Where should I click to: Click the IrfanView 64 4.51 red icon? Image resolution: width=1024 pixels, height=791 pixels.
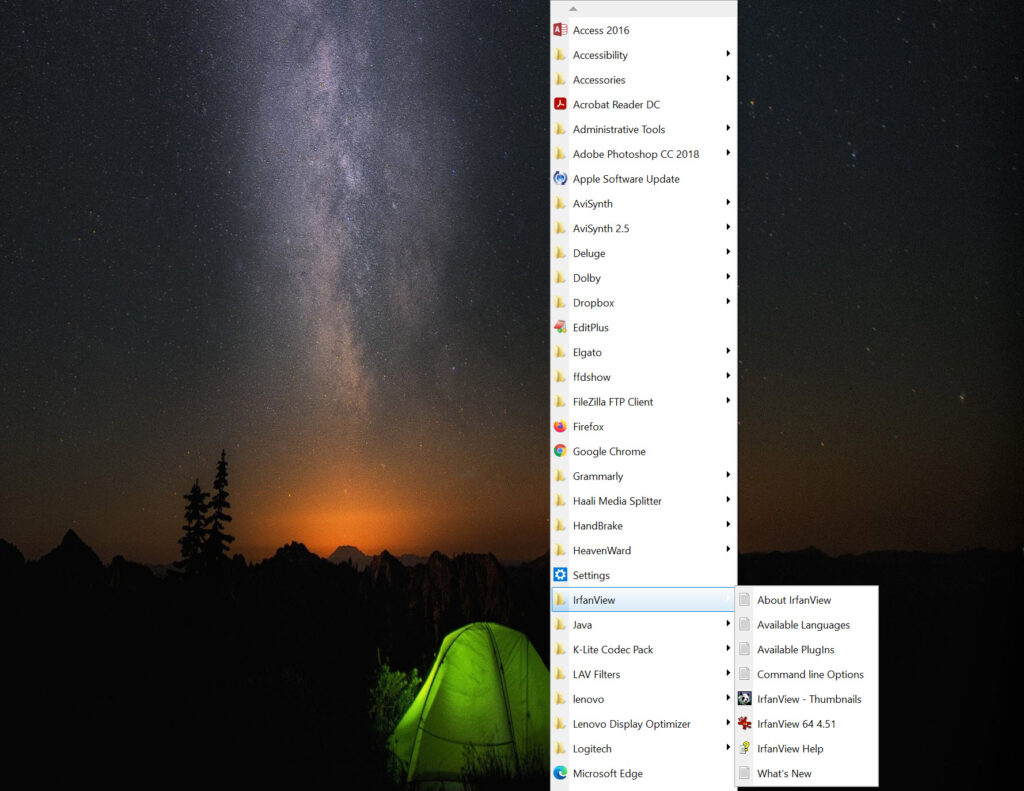744,724
